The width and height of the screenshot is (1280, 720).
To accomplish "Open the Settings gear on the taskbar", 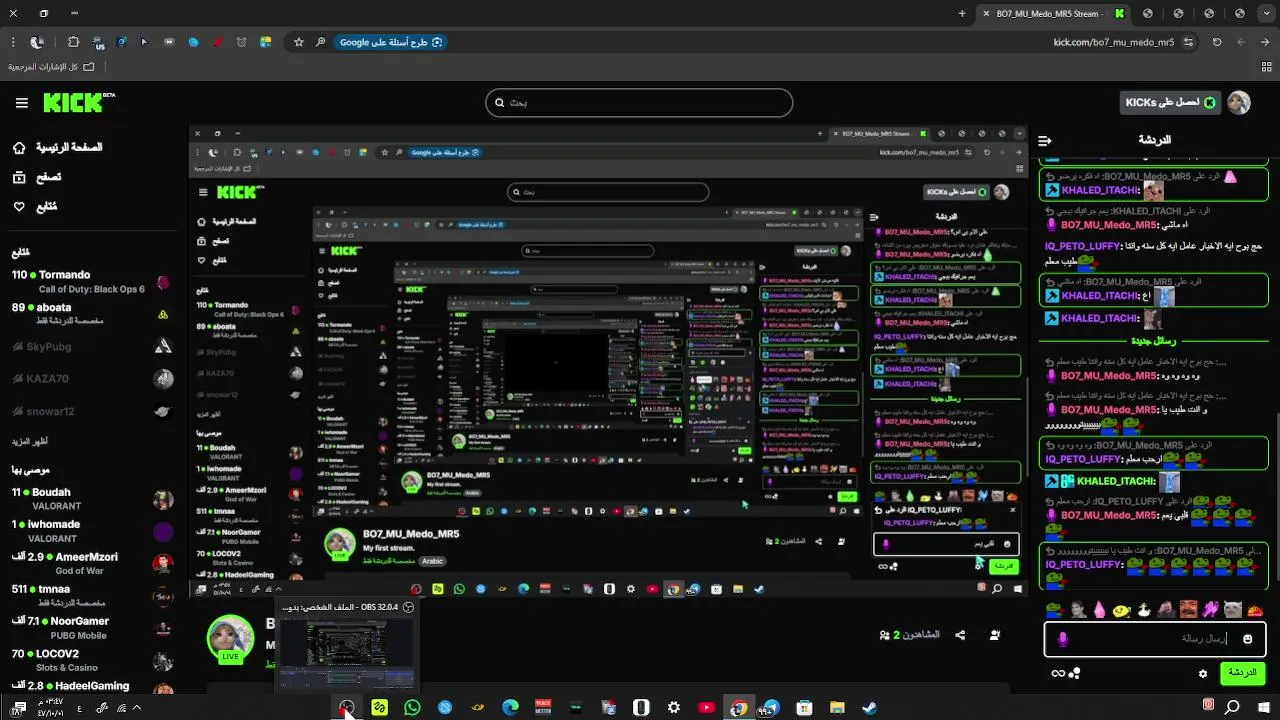I will 674,708.
